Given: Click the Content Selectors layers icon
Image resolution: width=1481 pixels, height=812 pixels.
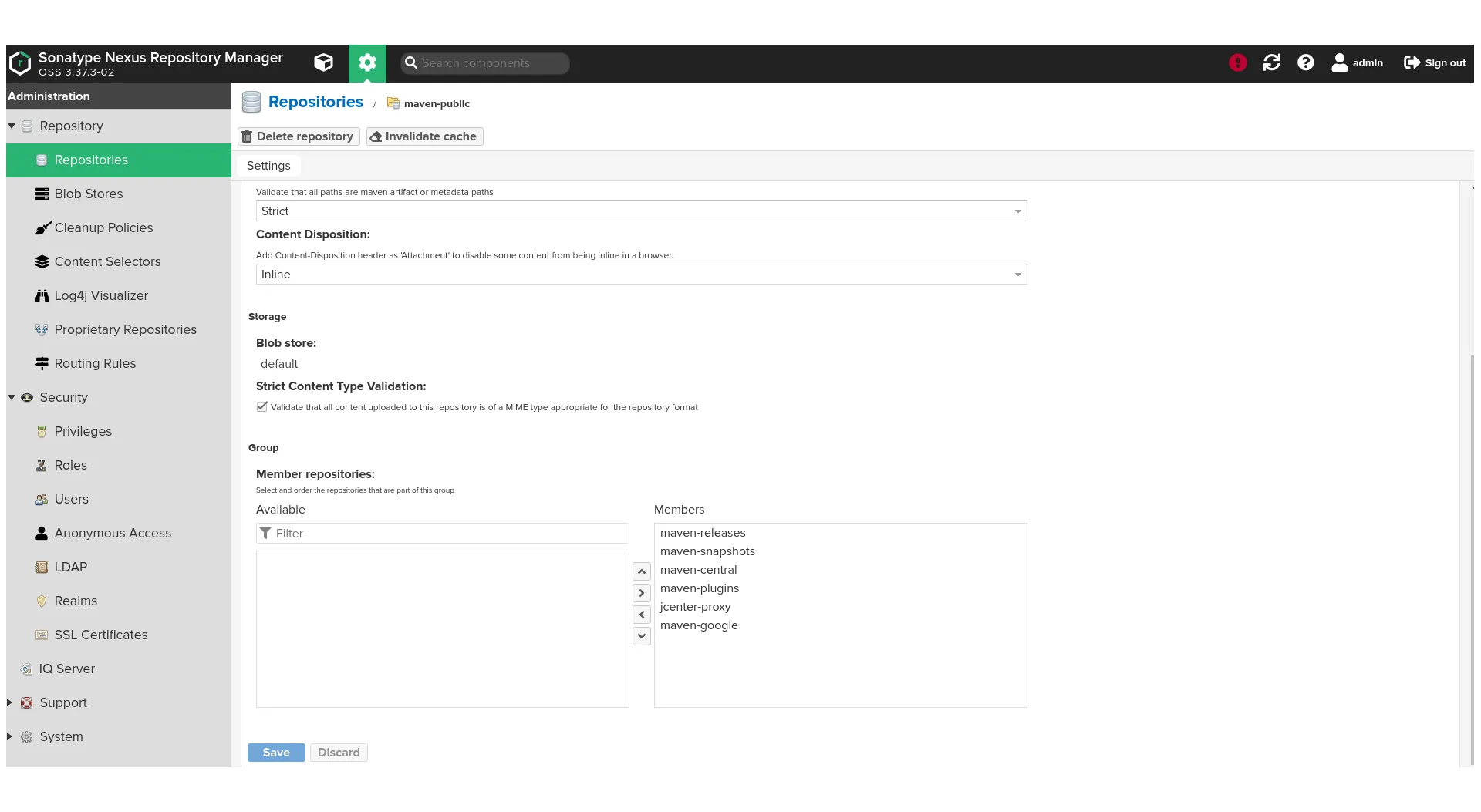Looking at the screenshot, I should (42, 262).
